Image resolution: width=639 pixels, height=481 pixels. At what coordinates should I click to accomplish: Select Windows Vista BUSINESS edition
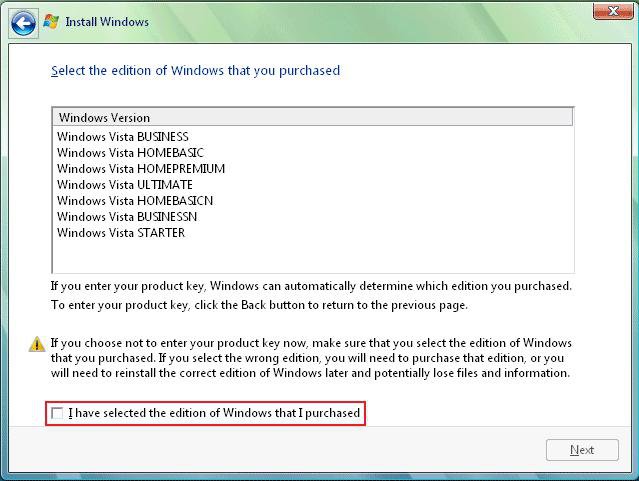123,137
